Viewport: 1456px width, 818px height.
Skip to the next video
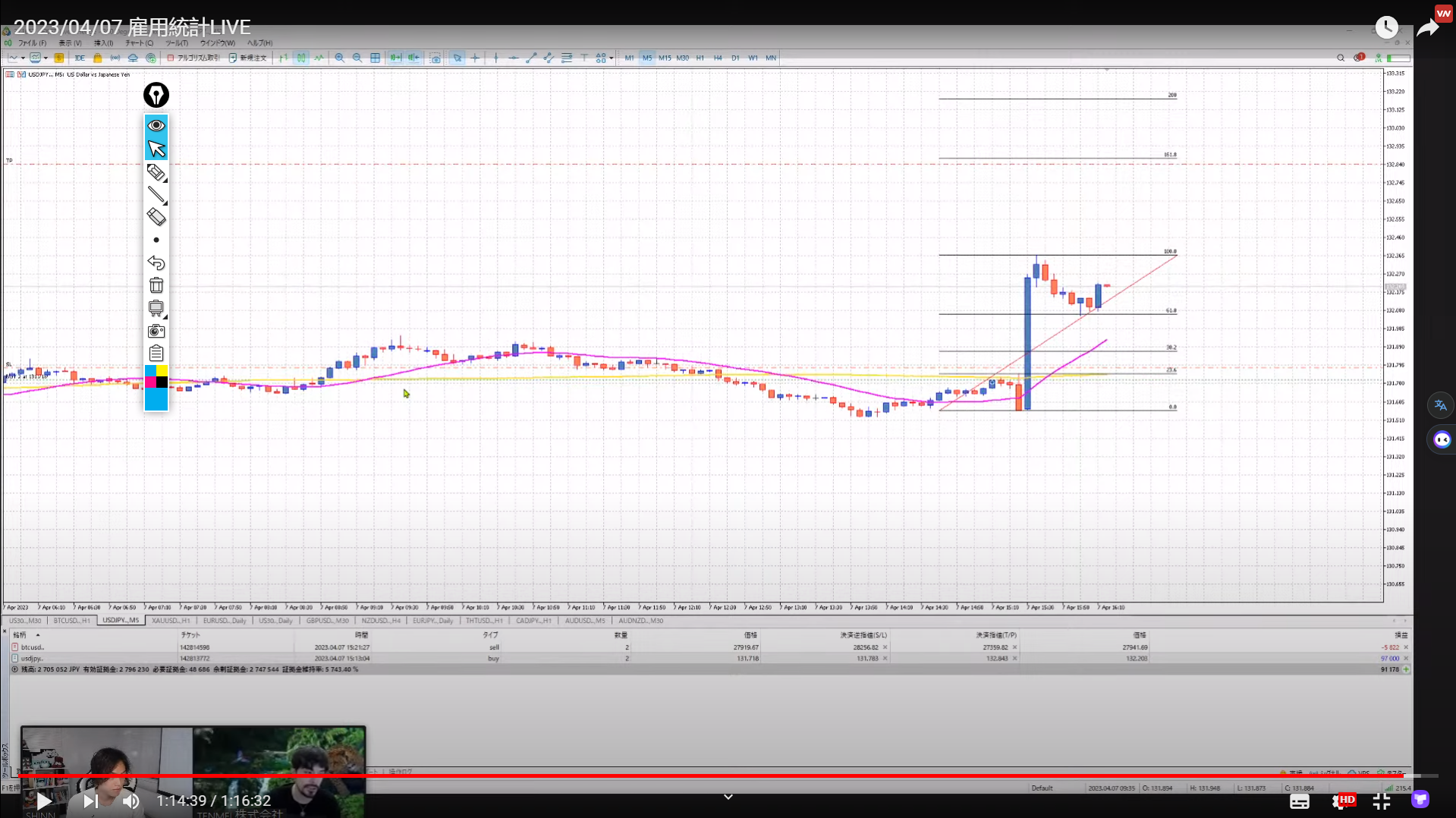pyautogui.click(x=90, y=801)
